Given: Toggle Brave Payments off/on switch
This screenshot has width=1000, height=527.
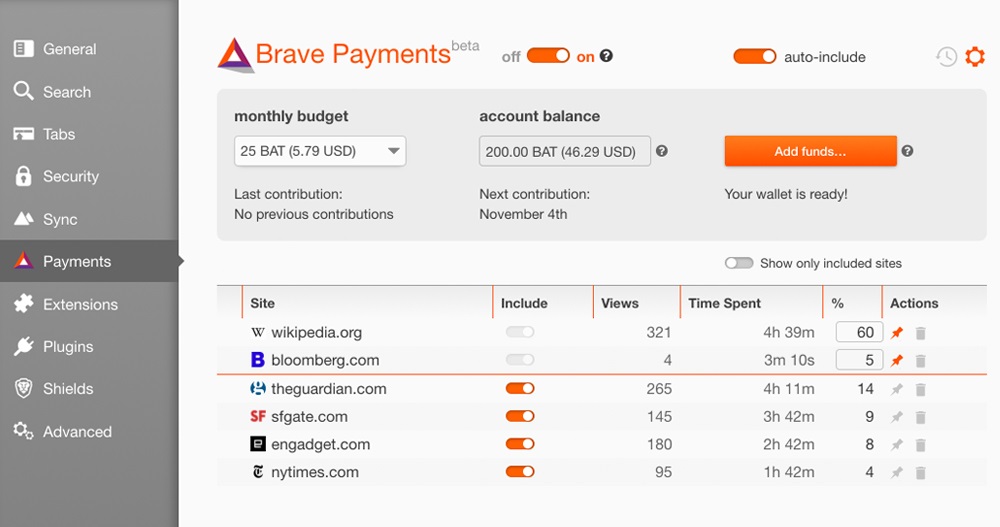Looking at the screenshot, I should point(548,56).
